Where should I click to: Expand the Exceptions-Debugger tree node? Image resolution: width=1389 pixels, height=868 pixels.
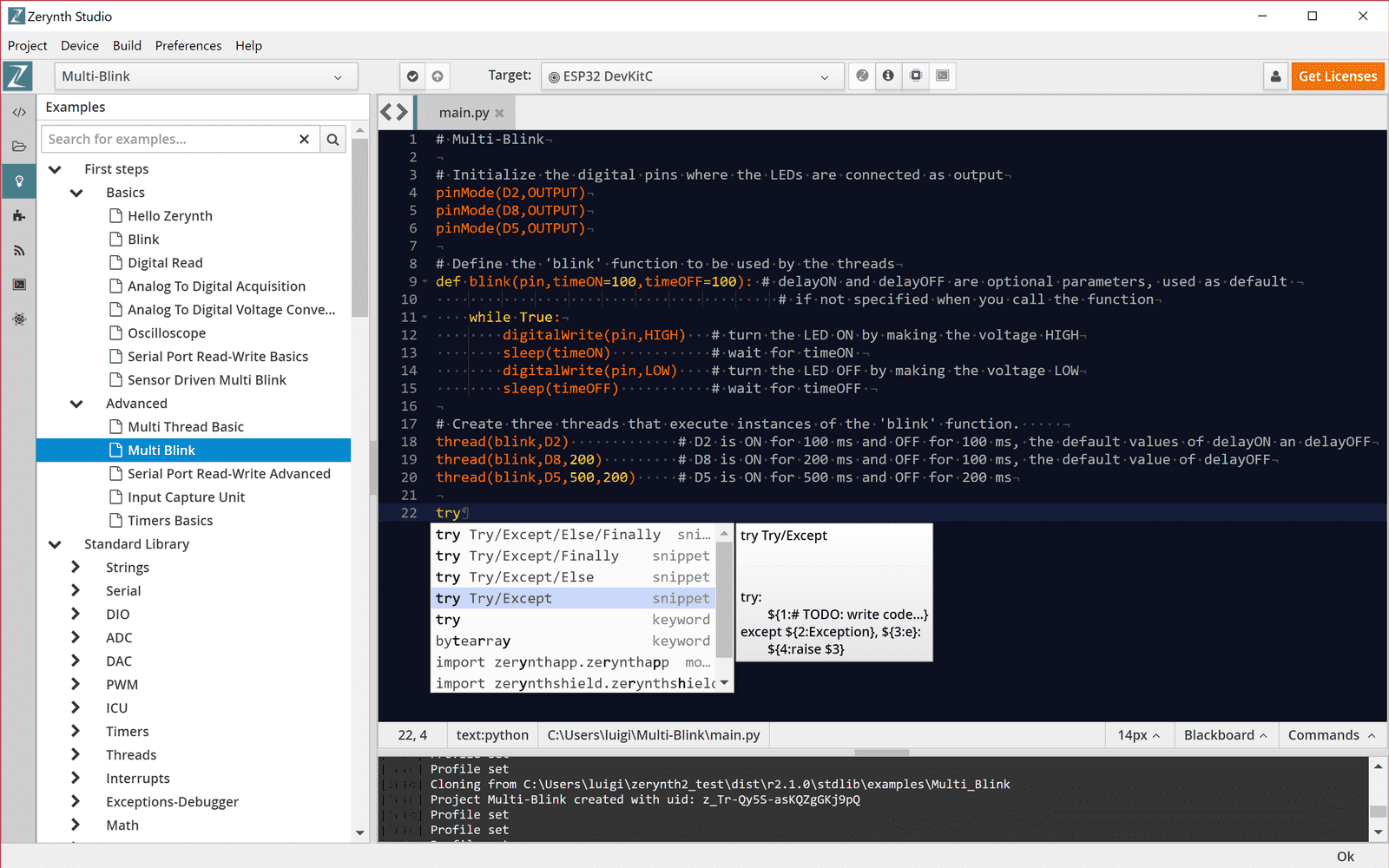tap(76, 801)
